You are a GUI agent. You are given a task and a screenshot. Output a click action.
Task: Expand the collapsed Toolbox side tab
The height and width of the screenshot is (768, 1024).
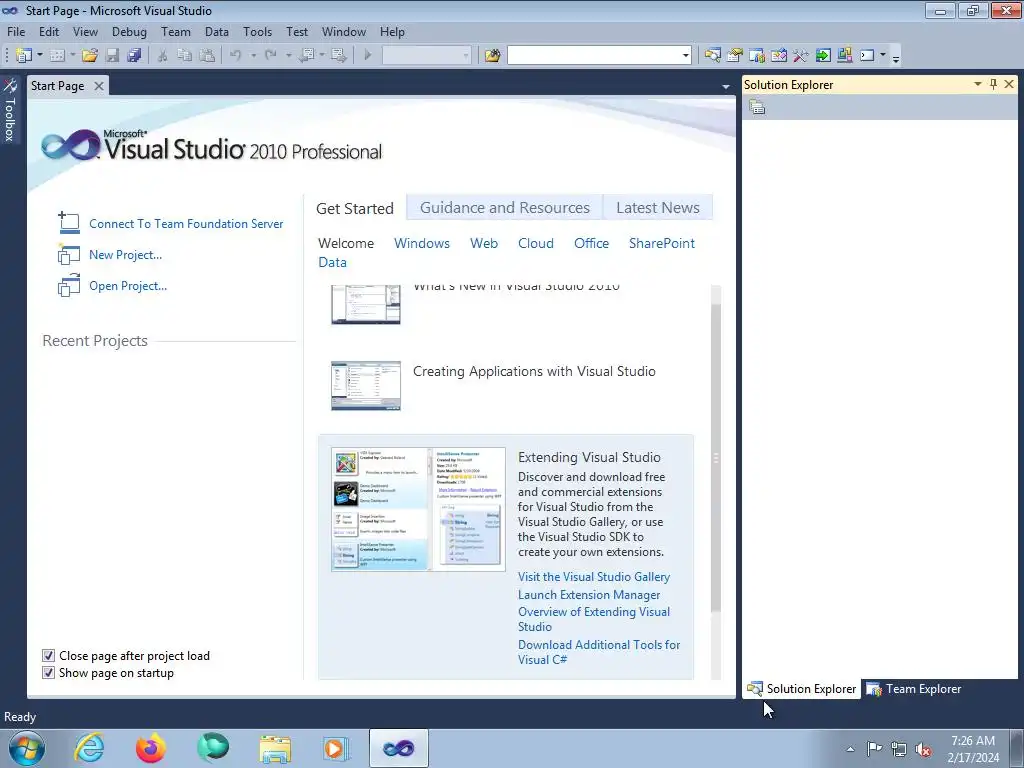pyautogui.click(x=9, y=110)
